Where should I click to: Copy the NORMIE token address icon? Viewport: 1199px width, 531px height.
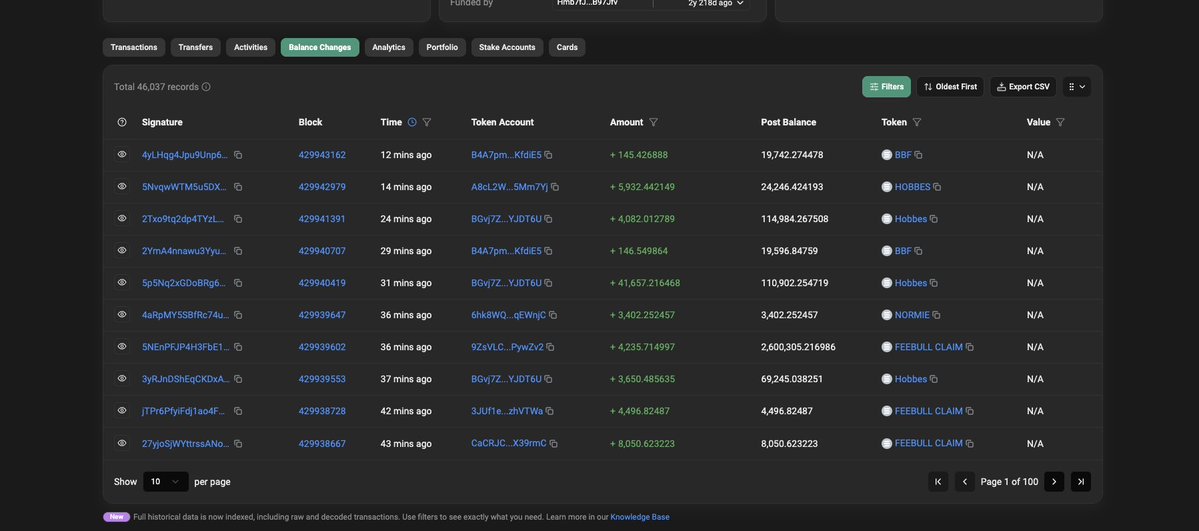[x=937, y=315]
